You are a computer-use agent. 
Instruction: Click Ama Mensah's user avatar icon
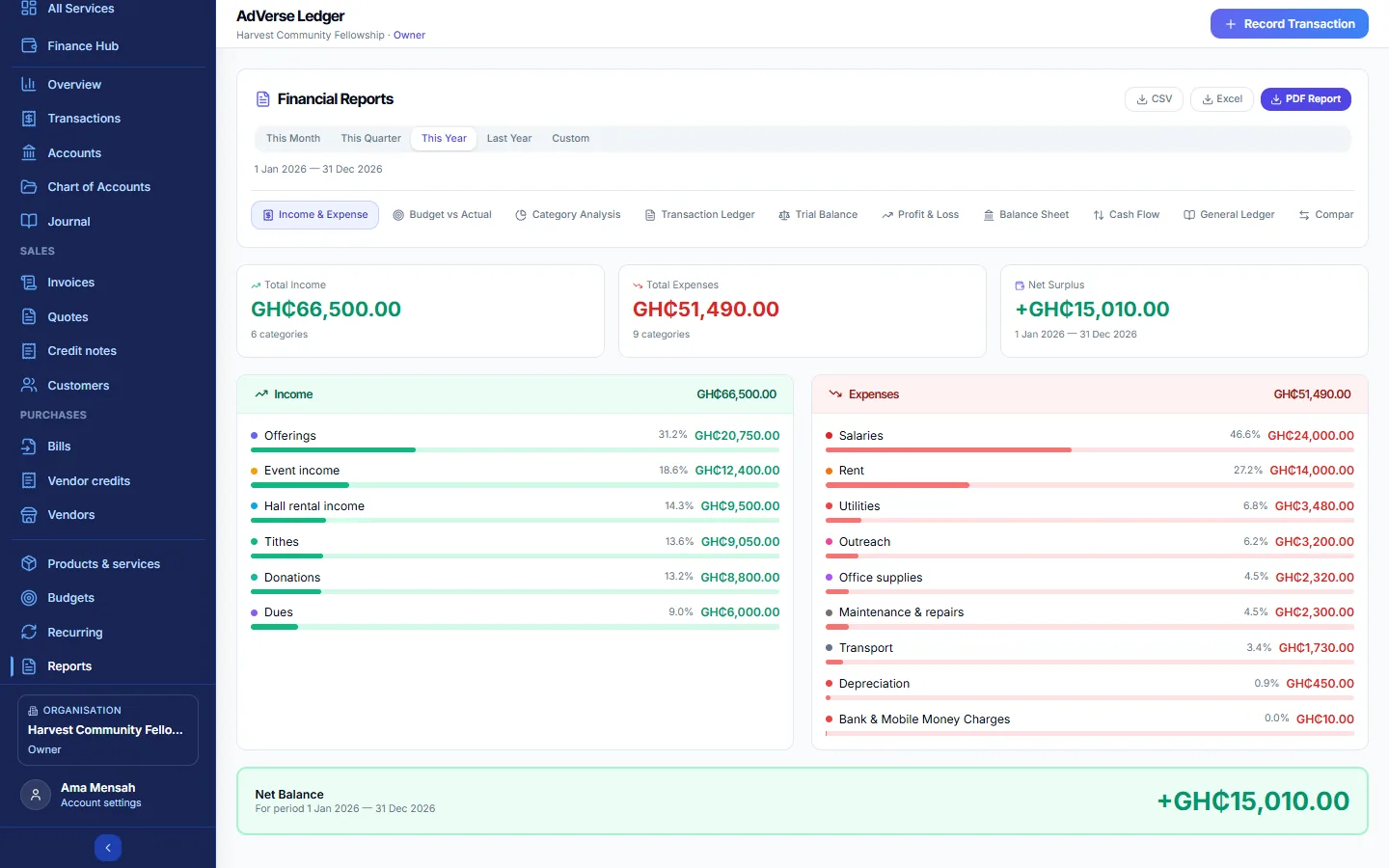[x=36, y=795]
